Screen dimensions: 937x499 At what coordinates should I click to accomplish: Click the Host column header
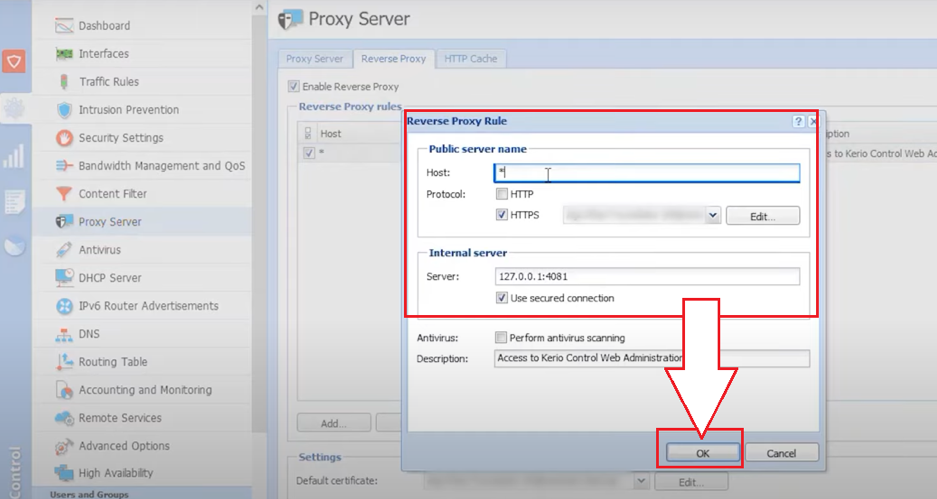[330, 134]
